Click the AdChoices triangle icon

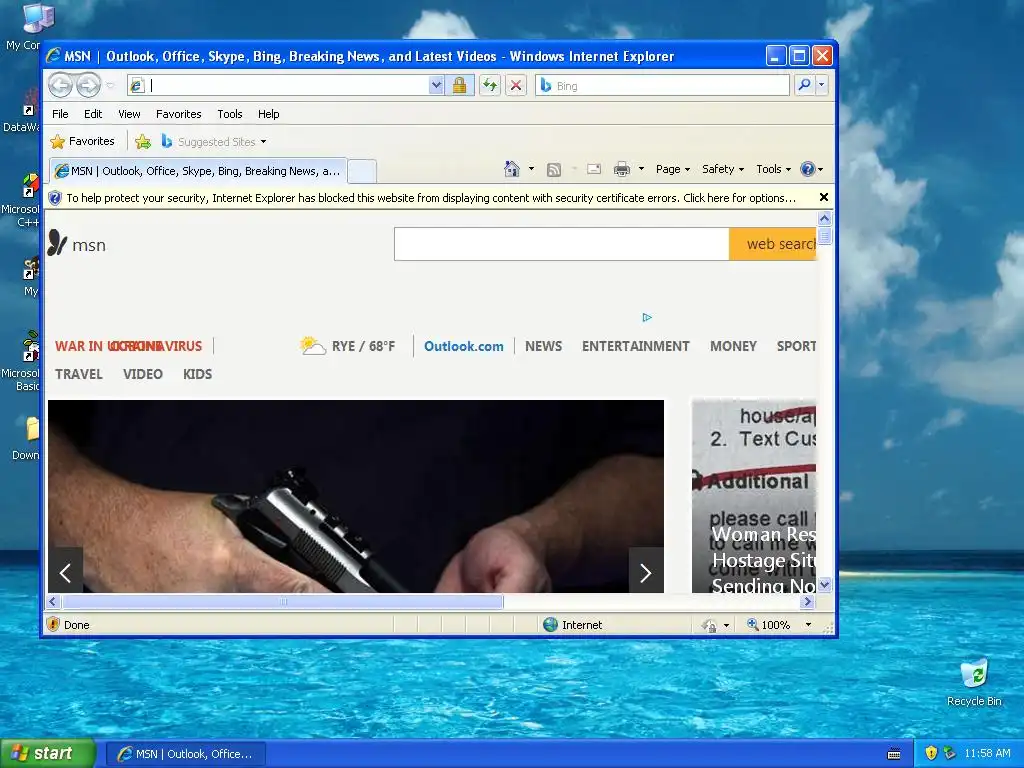pyautogui.click(x=647, y=317)
